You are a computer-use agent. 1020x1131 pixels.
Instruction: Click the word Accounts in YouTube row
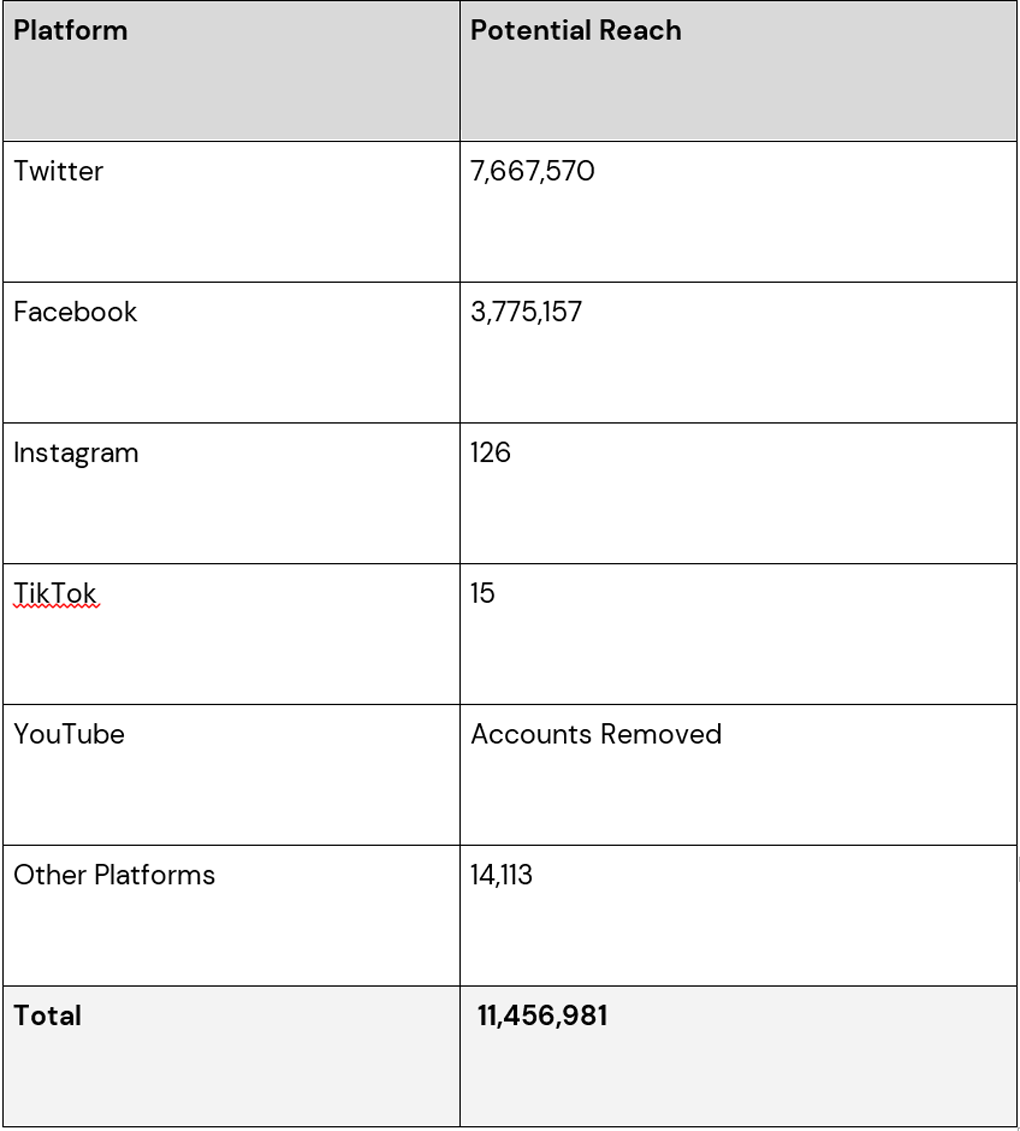pos(531,734)
